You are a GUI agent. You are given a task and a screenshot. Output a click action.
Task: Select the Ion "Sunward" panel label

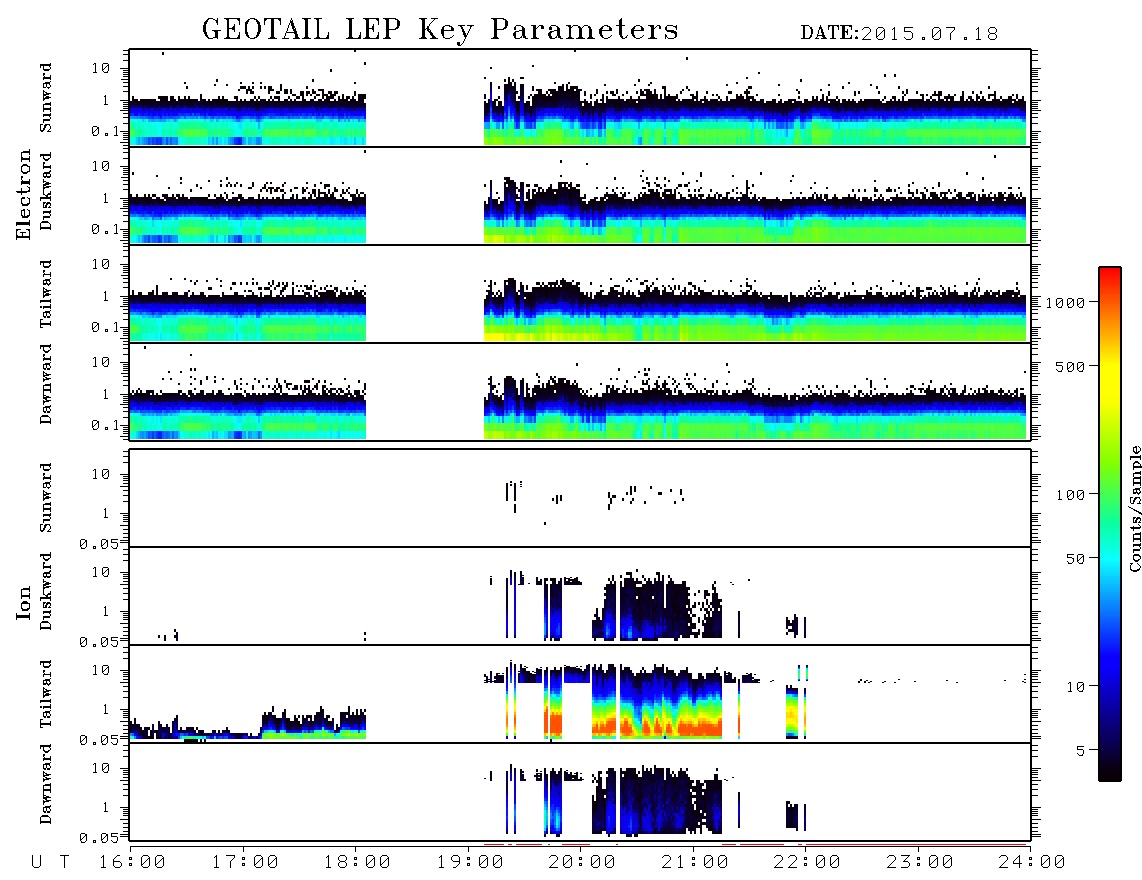[x=46, y=498]
